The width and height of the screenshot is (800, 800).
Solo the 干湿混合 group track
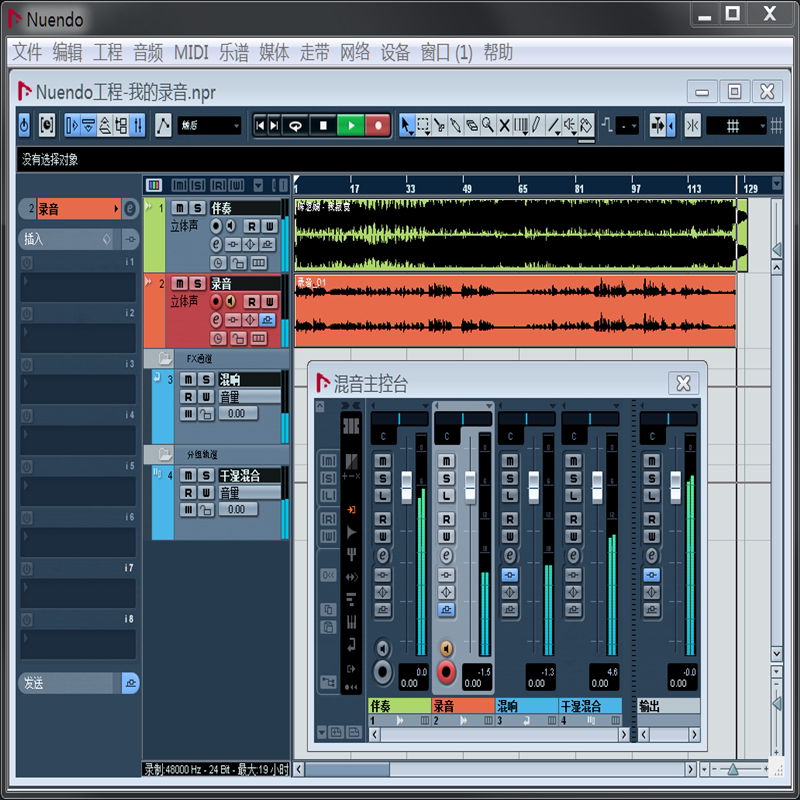(206, 475)
